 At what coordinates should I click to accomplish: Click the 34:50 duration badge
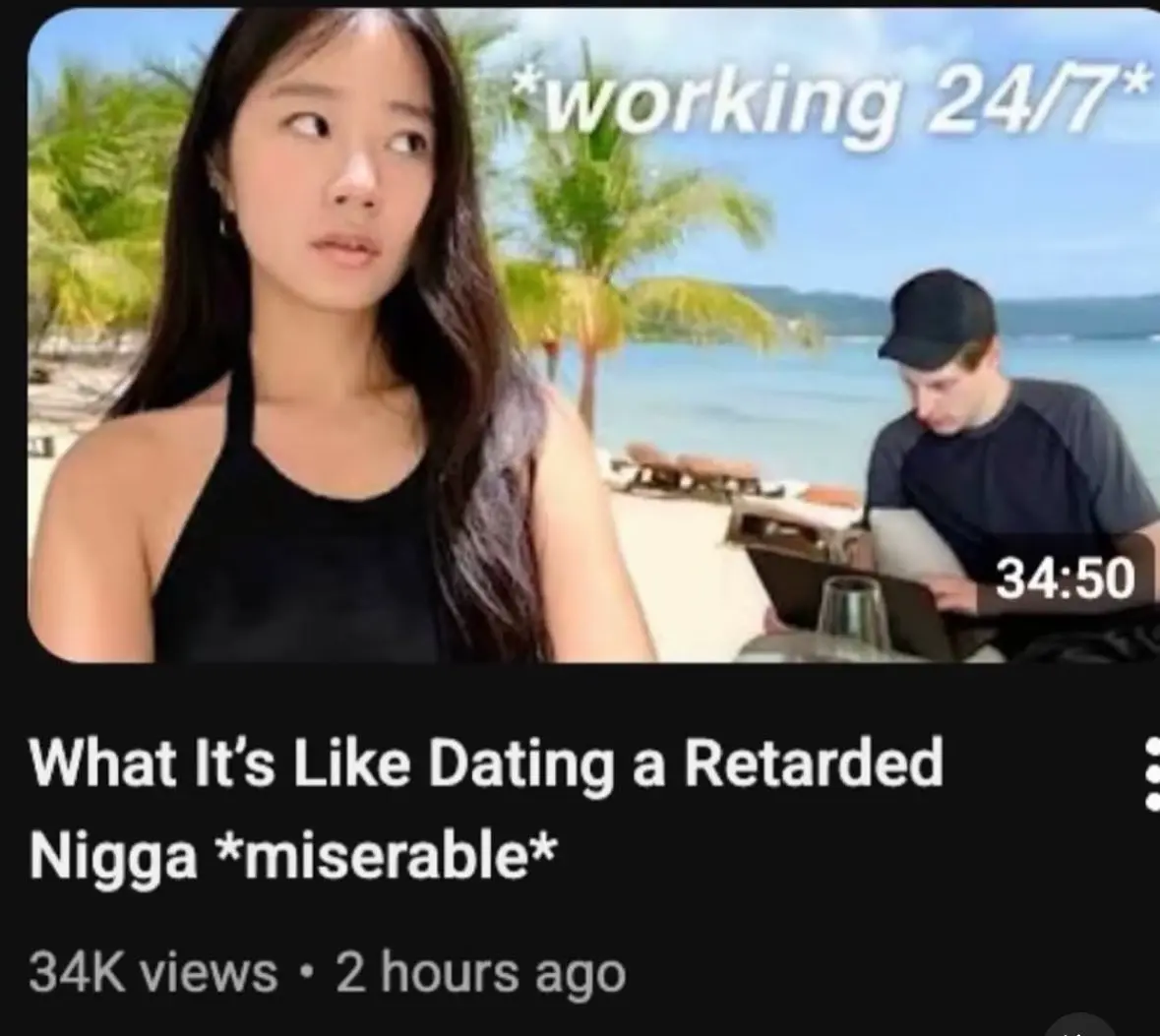tap(1066, 579)
